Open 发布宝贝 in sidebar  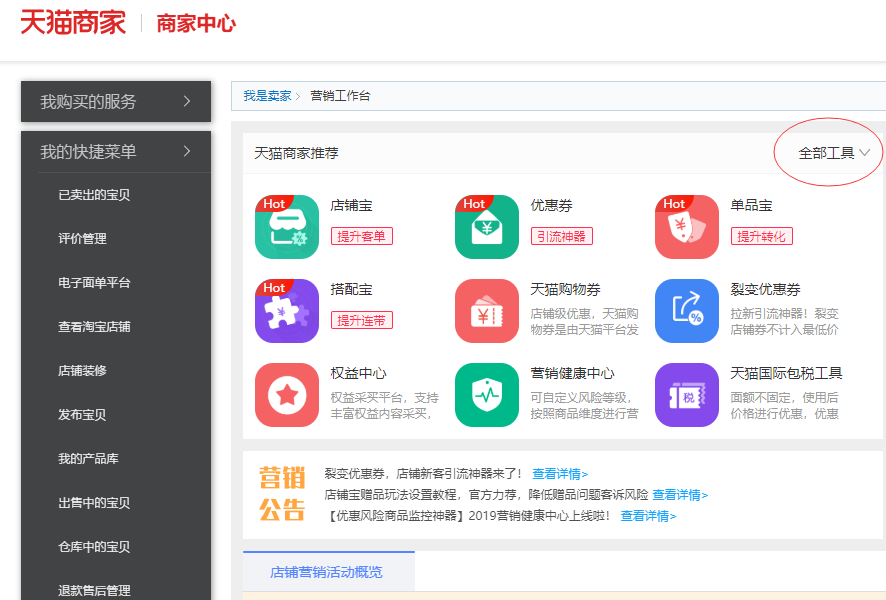(82, 415)
